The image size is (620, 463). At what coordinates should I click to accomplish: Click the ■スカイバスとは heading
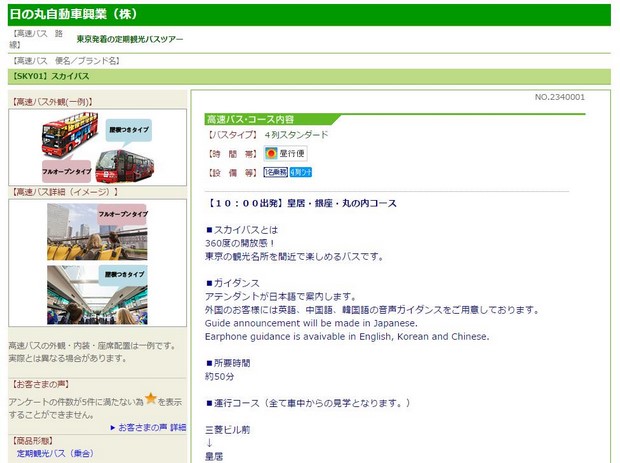coord(242,230)
